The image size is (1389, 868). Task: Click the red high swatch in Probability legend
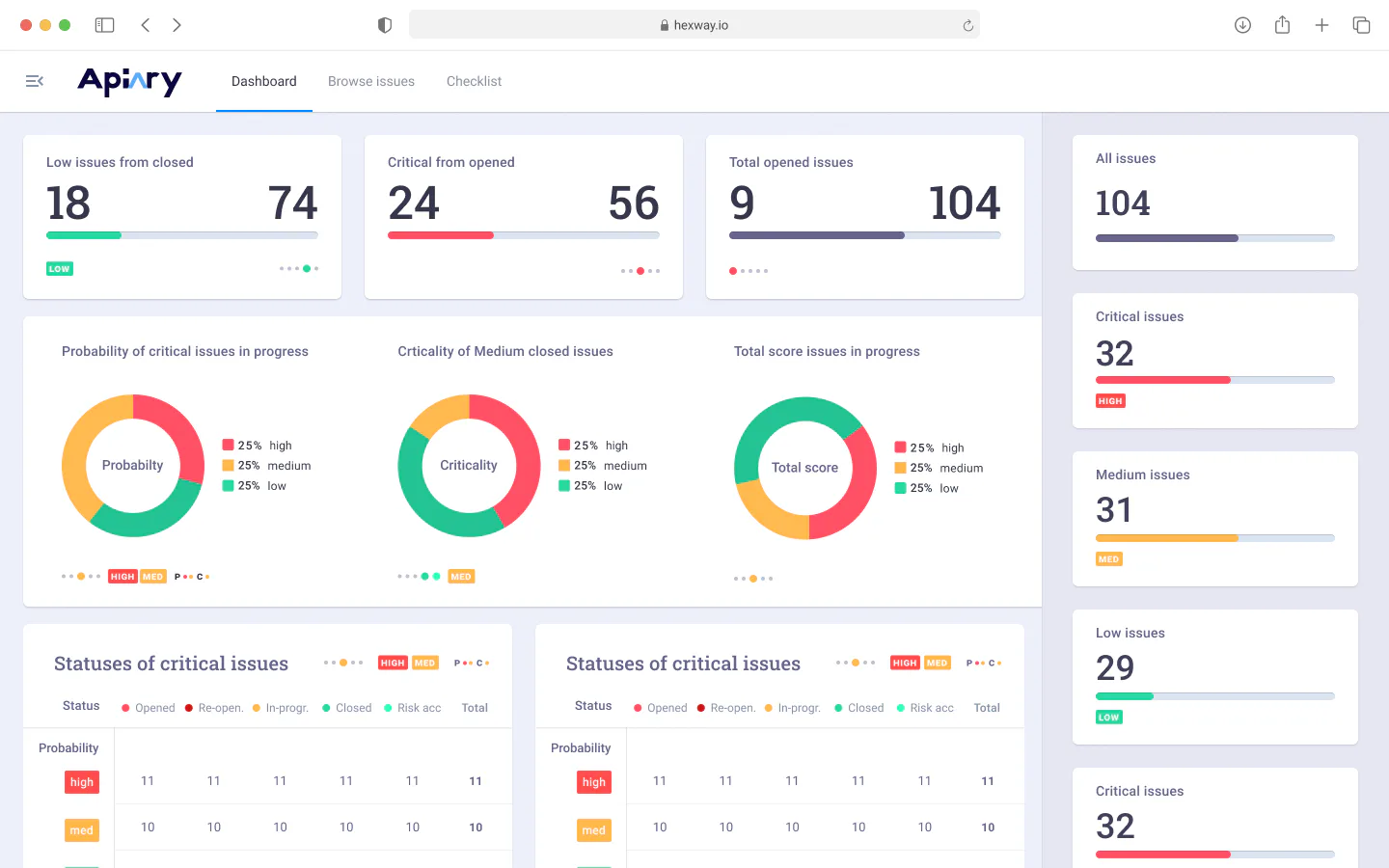pos(229,446)
